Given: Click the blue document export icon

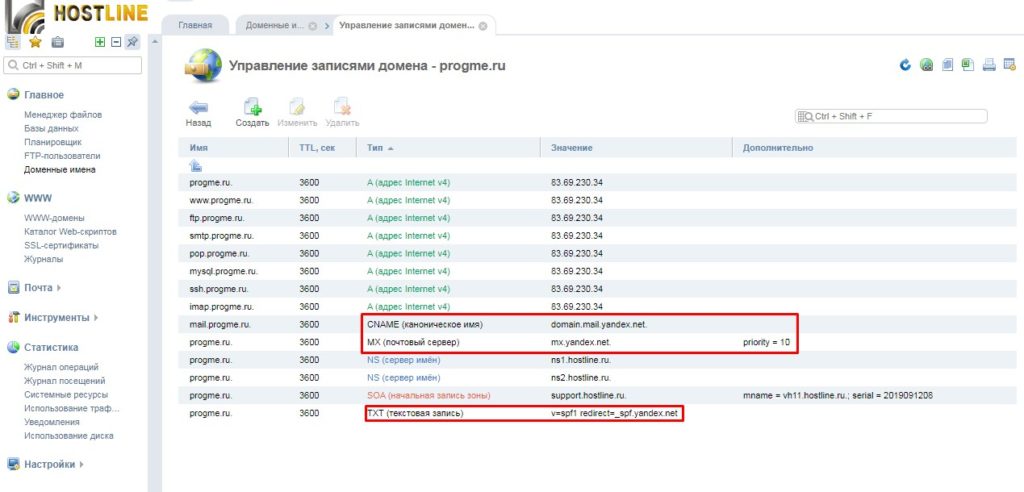Looking at the screenshot, I should coord(948,65).
